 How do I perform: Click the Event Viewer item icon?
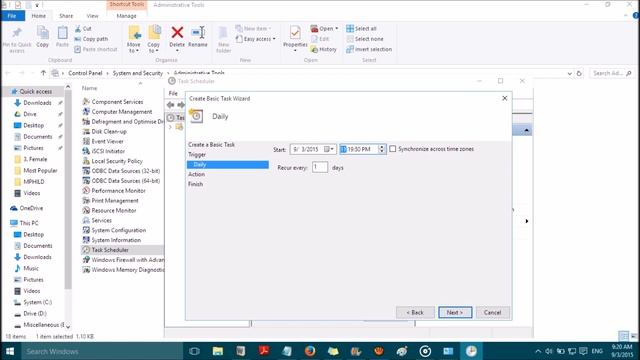86,141
